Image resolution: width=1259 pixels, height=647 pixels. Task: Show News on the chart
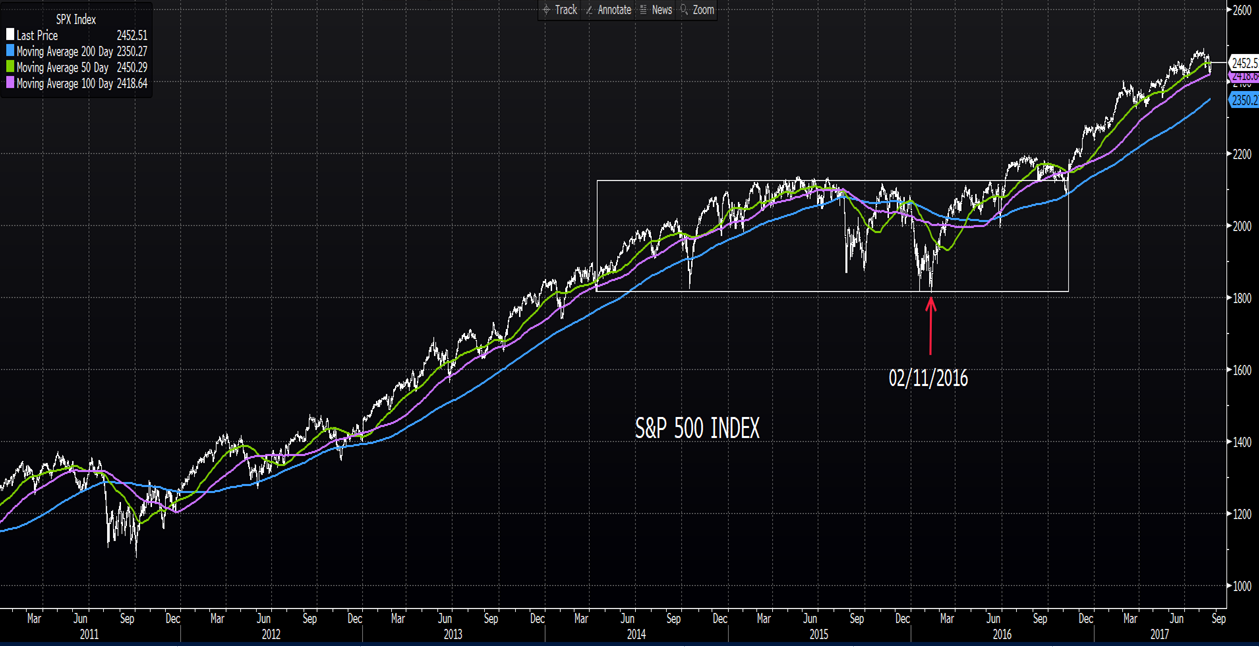pos(656,10)
